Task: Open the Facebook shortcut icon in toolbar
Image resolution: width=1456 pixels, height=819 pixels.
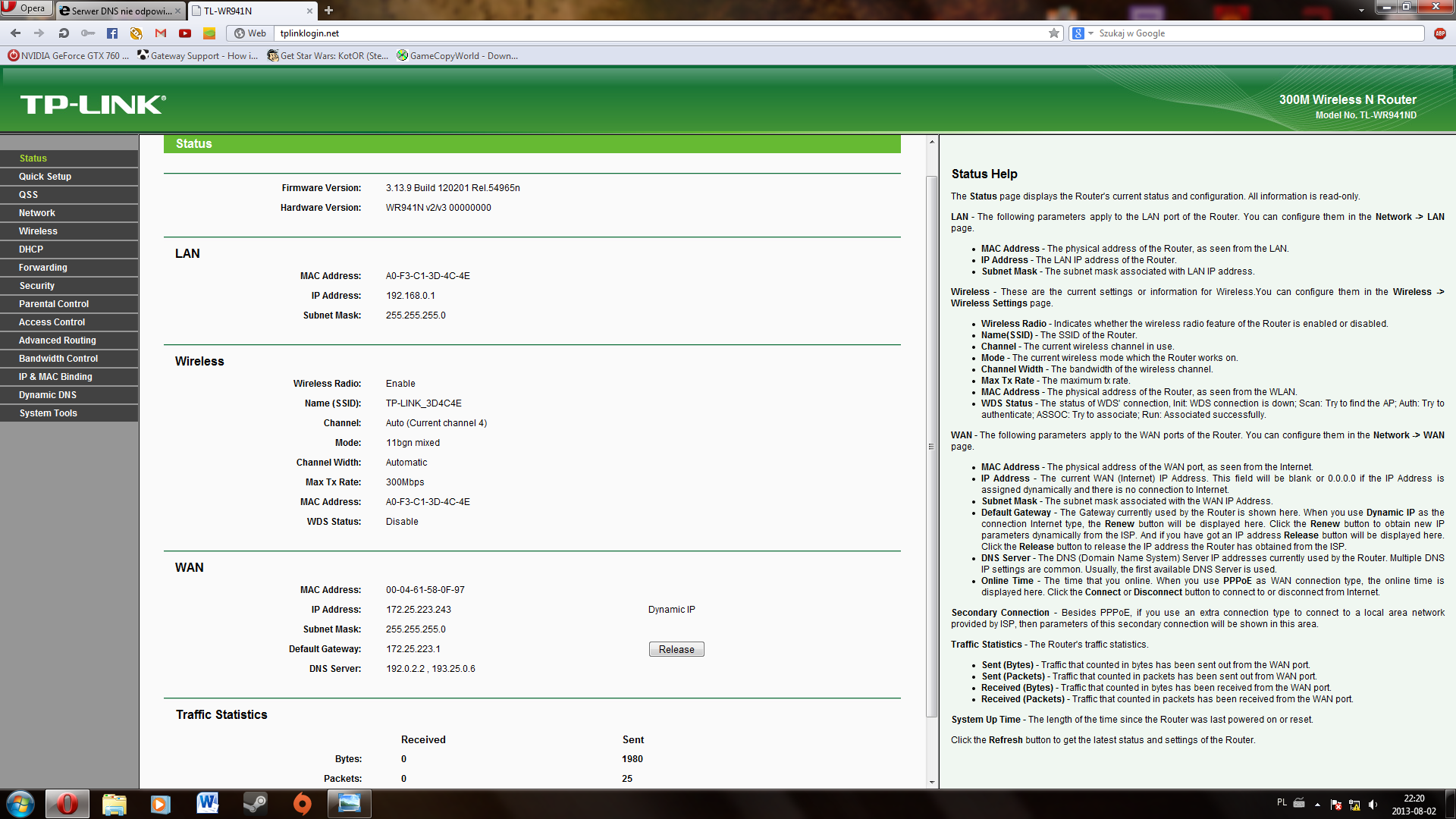Action: pos(112,33)
